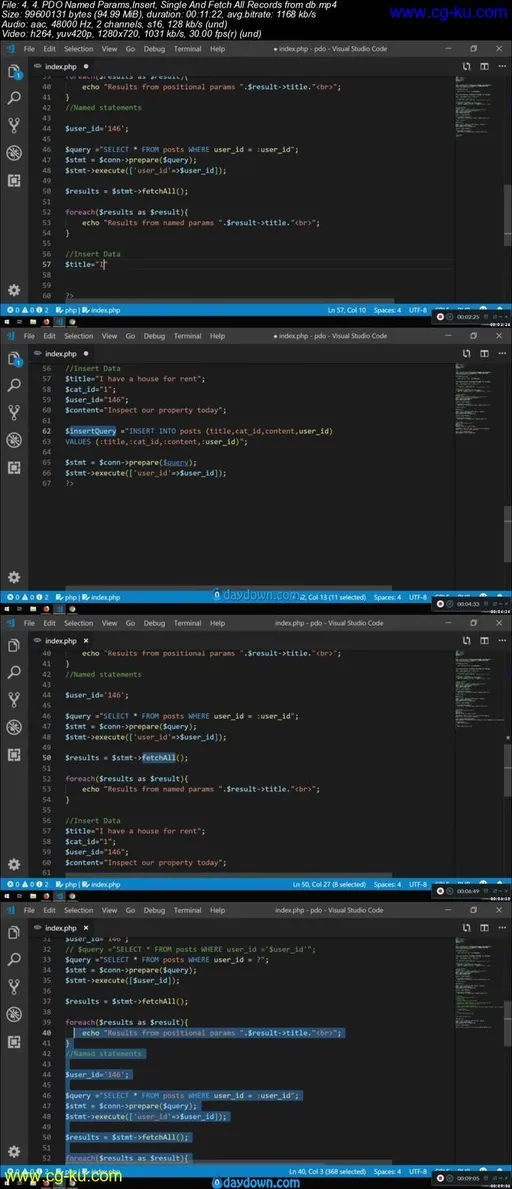Open Selection menu in the Ln 57, Col 10 frame

point(78,49)
